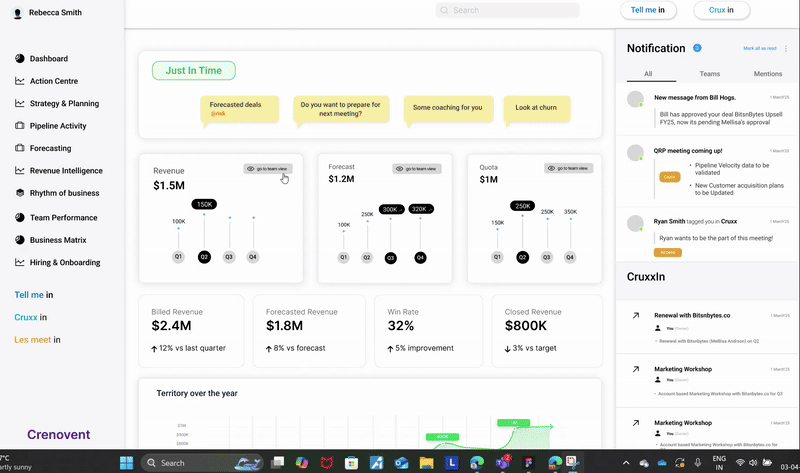Click the Tell me in top button
800x473 pixels.
click(648, 10)
